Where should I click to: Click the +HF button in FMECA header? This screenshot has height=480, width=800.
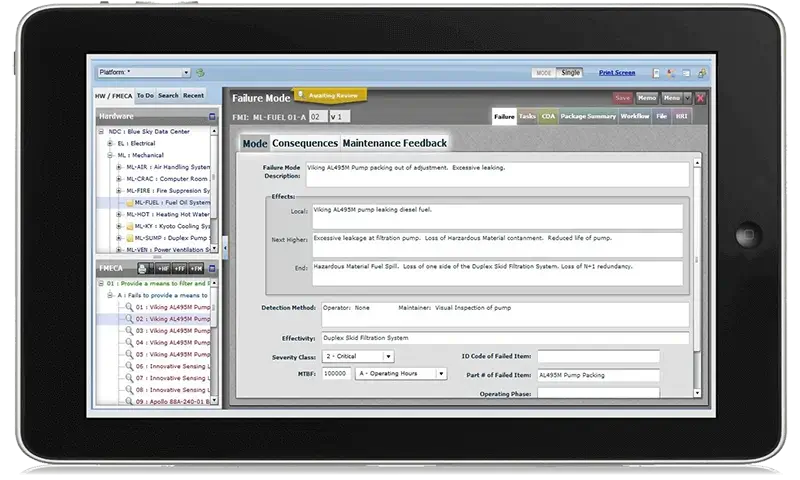click(163, 268)
